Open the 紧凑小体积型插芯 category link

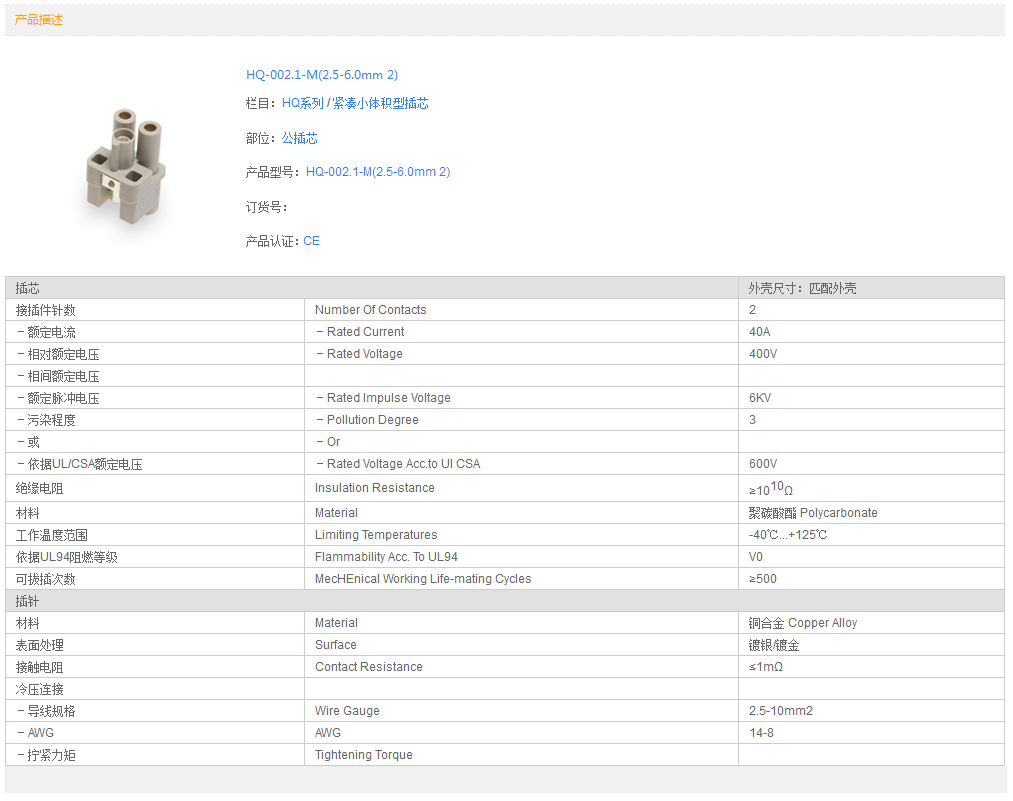pyautogui.click(x=381, y=103)
